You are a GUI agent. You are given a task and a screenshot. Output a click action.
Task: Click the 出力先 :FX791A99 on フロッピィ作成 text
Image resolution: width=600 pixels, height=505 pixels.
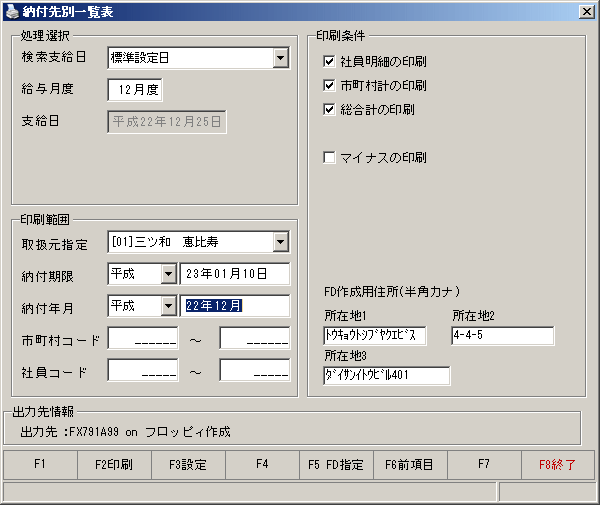click(126, 432)
